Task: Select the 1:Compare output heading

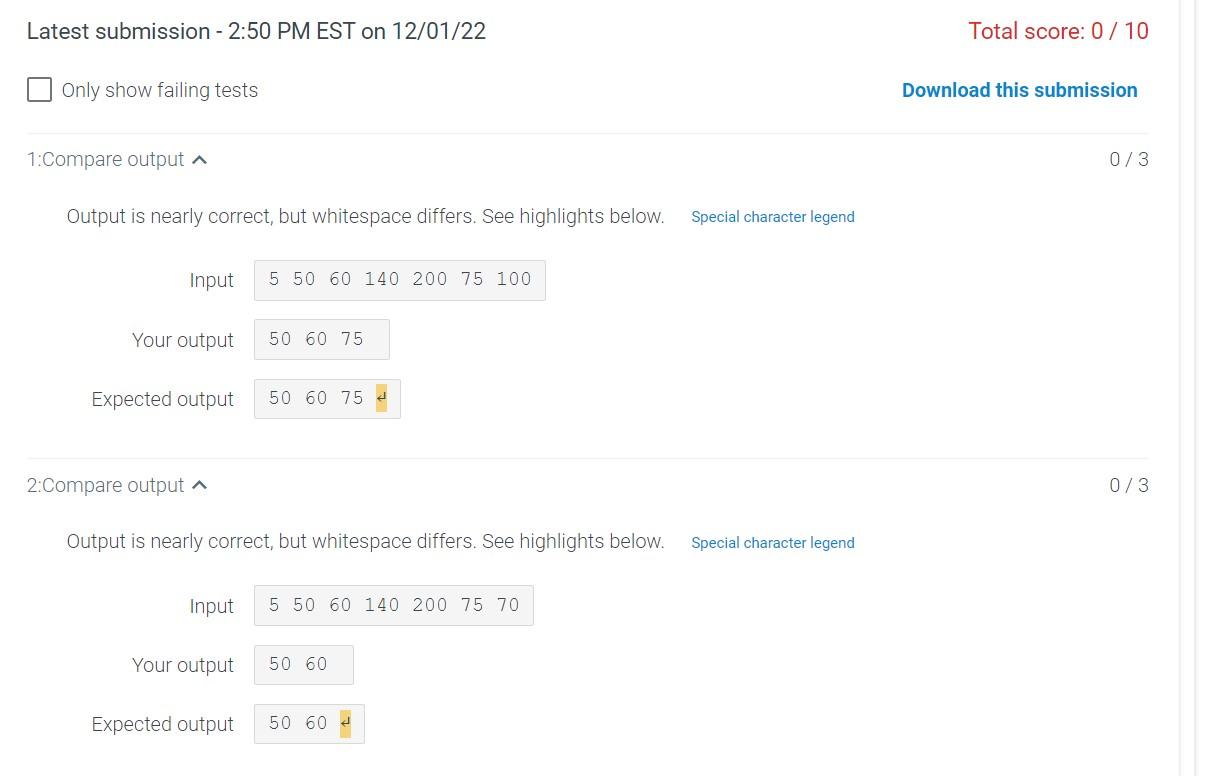Action: (x=105, y=159)
